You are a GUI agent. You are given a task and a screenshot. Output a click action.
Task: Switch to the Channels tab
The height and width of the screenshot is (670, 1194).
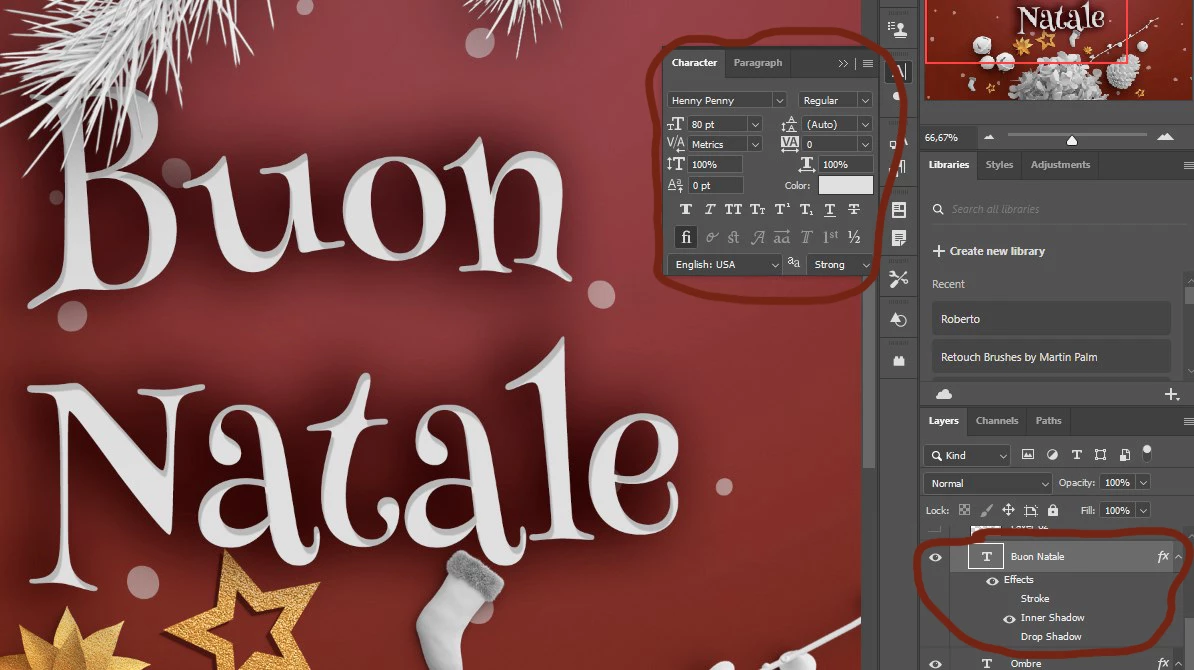tap(997, 420)
